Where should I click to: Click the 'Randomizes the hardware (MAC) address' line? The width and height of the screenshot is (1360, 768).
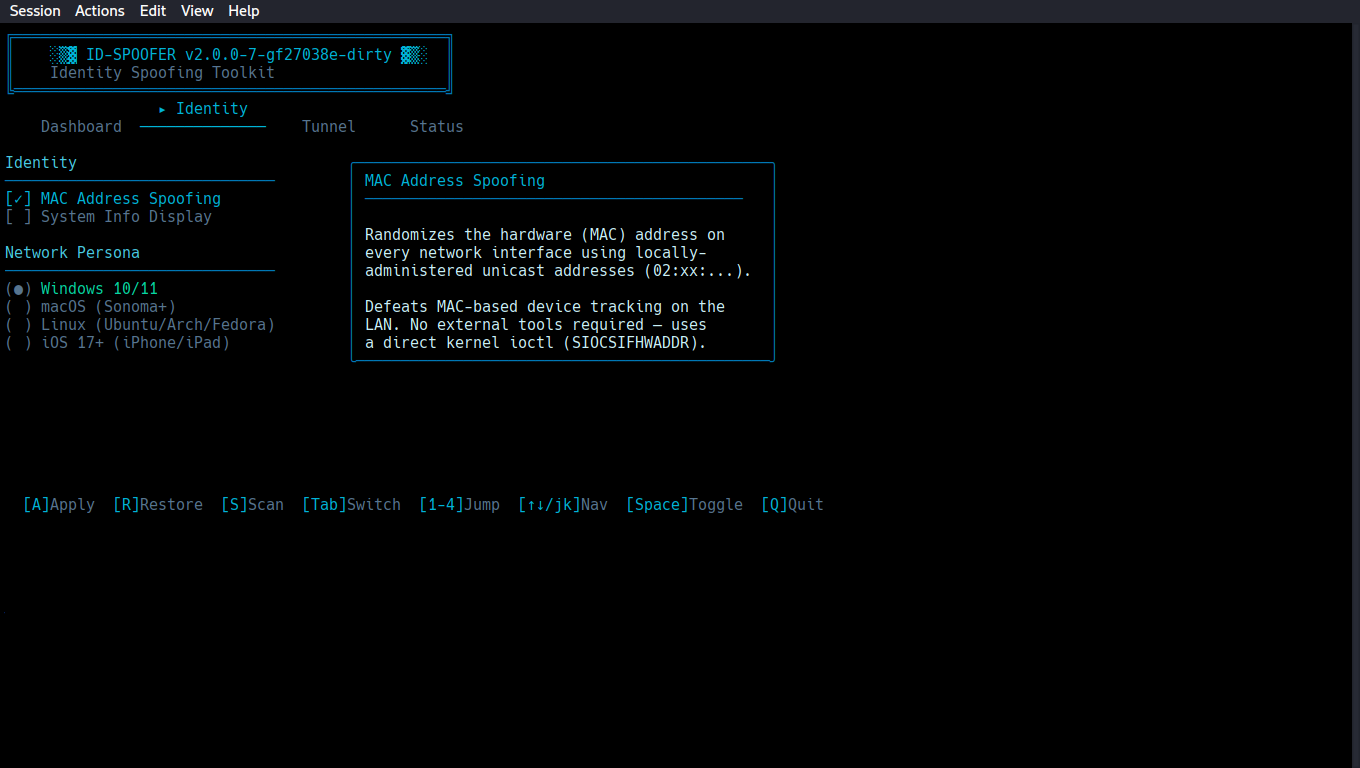(545, 235)
